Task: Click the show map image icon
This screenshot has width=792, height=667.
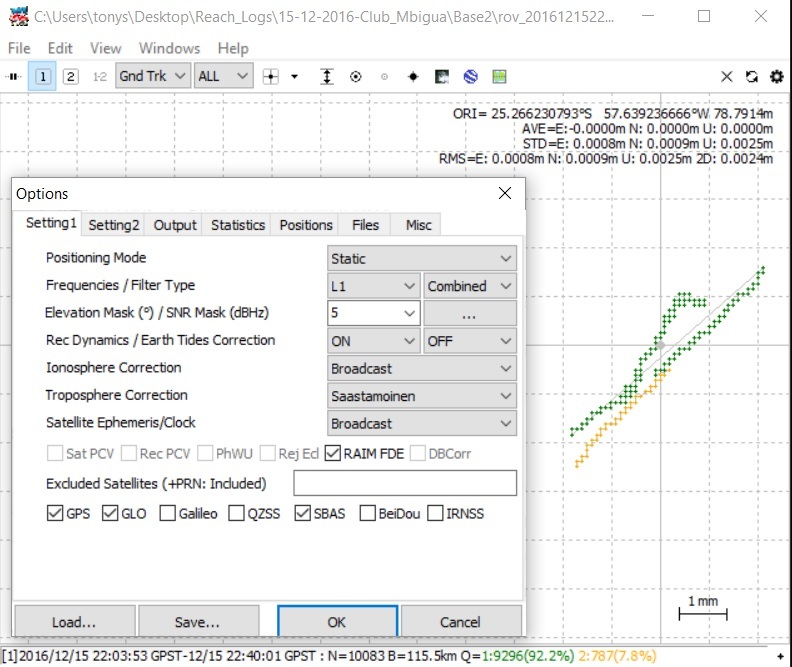Action: (442, 77)
